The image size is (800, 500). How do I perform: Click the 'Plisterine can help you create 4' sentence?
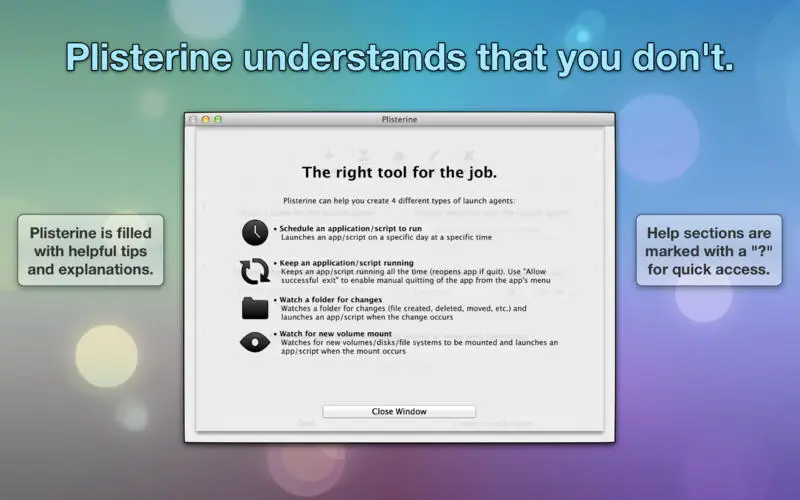pyautogui.click(x=399, y=201)
